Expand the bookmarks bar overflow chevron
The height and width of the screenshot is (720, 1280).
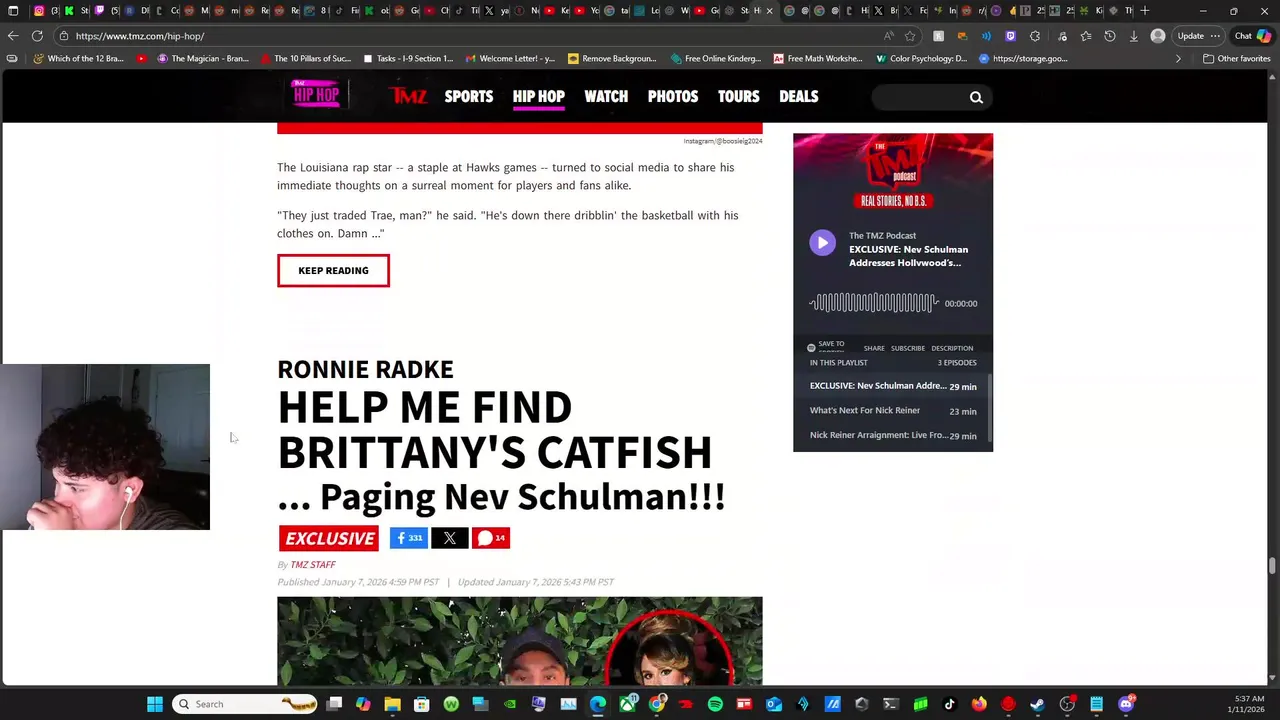point(1178,58)
